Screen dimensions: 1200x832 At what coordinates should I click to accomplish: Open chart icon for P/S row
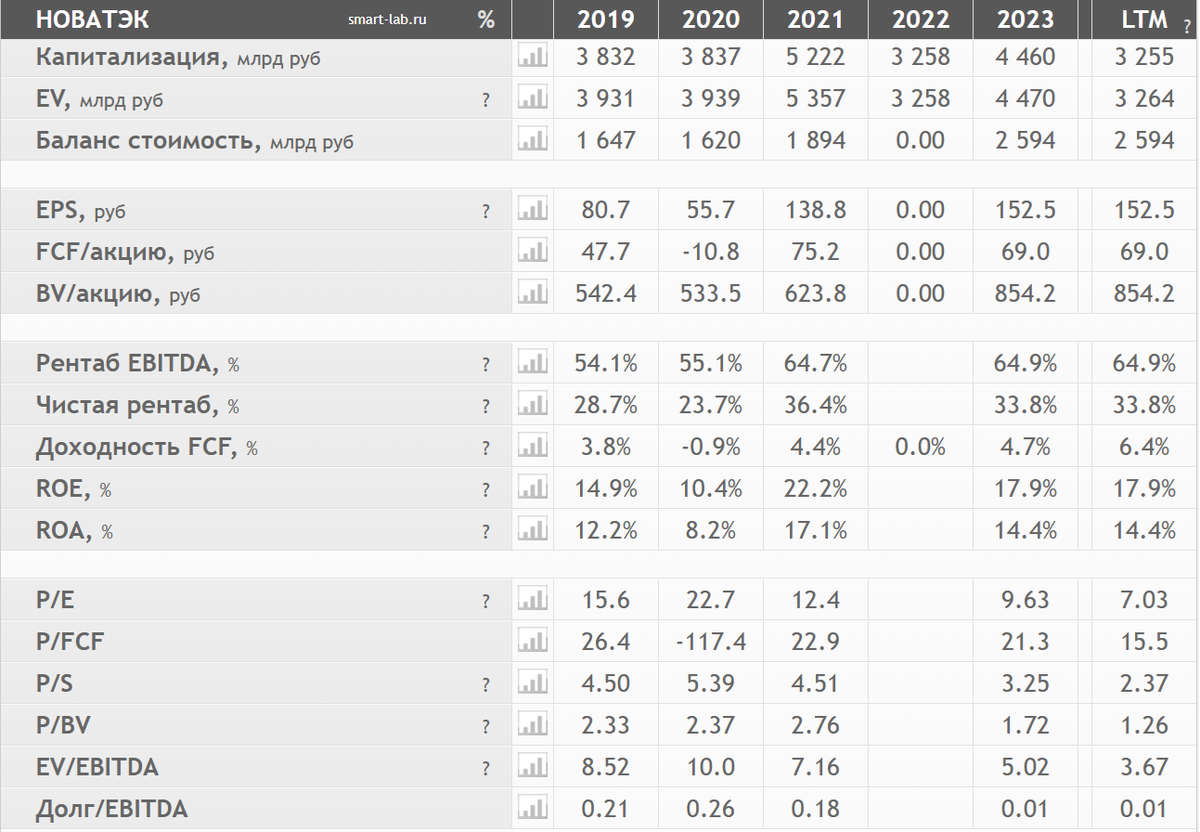533,684
